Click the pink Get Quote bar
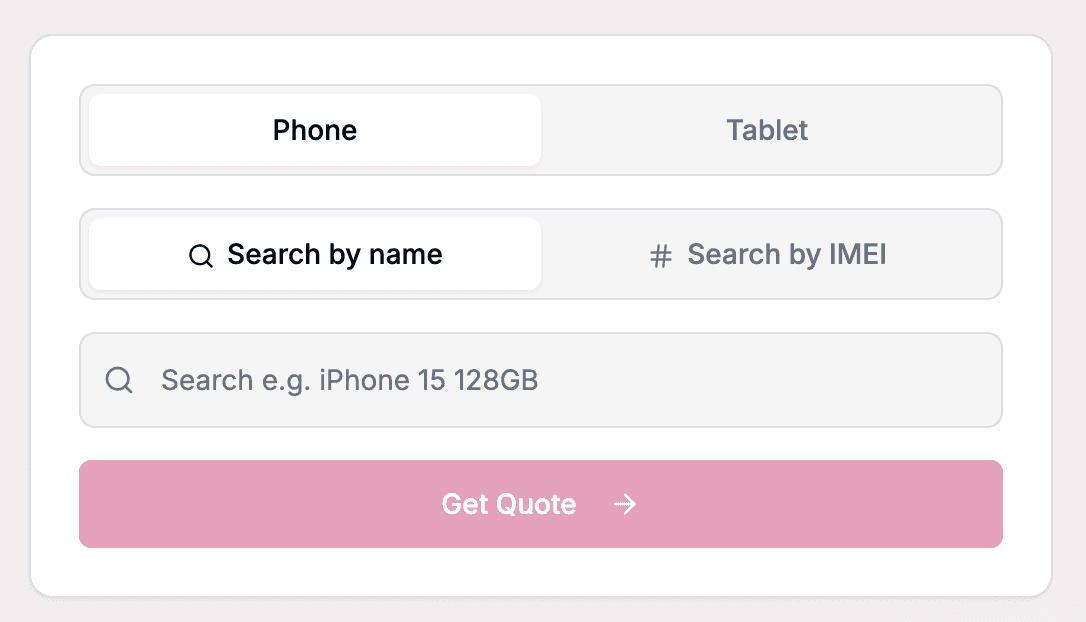The width and height of the screenshot is (1086, 622). [x=540, y=504]
